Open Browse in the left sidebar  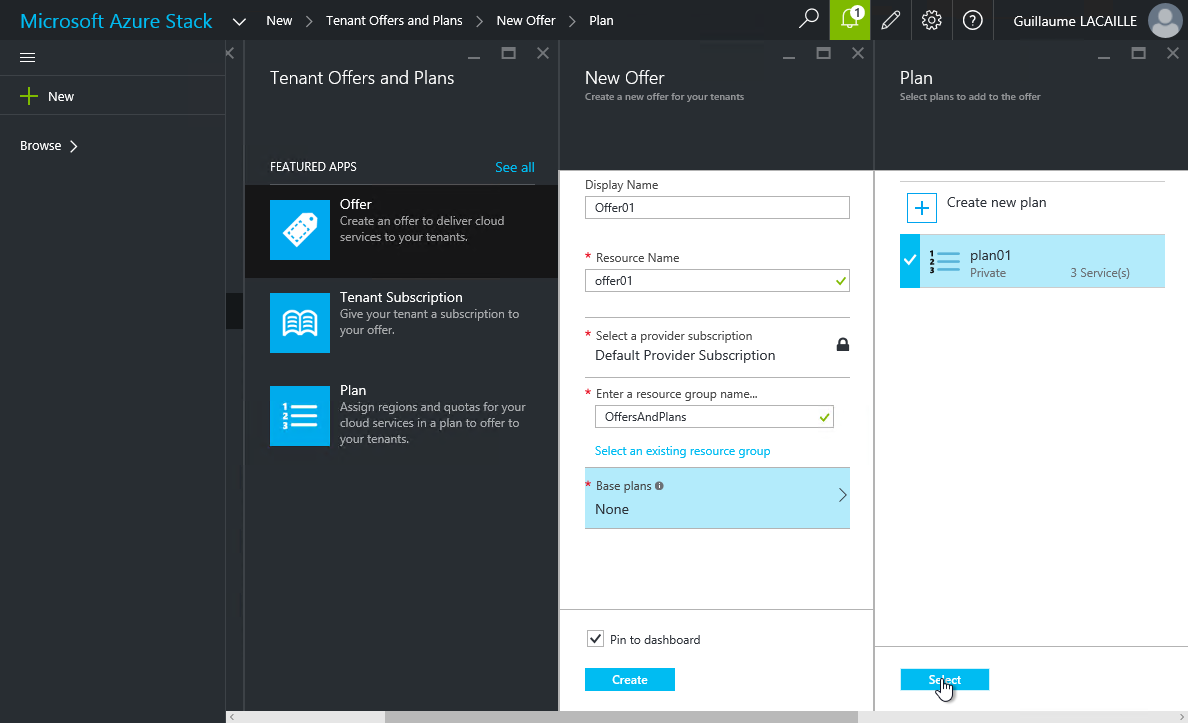click(x=40, y=146)
